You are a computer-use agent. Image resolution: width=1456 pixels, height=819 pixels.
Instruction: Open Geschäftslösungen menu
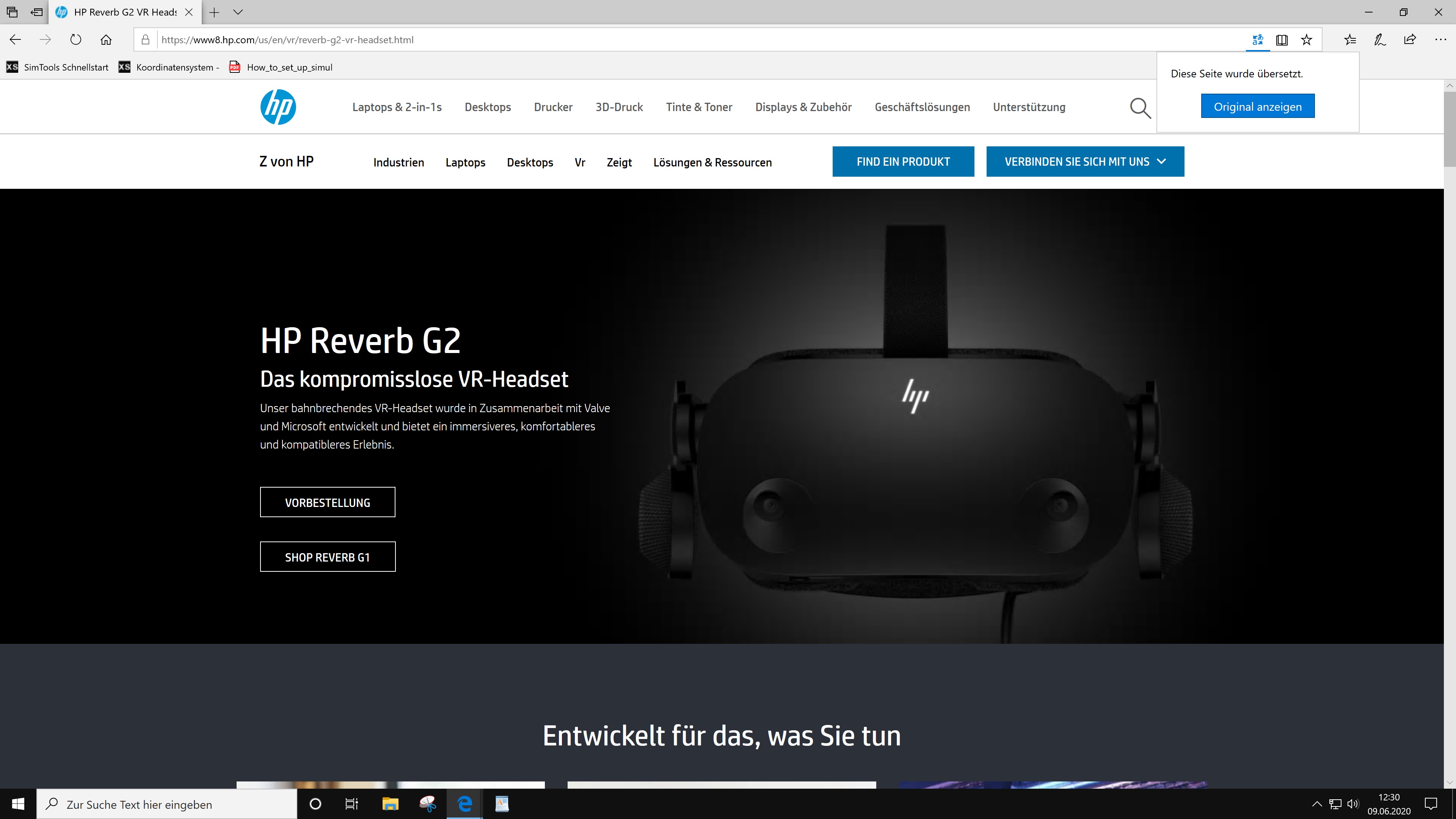pyautogui.click(x=922, y=107)
